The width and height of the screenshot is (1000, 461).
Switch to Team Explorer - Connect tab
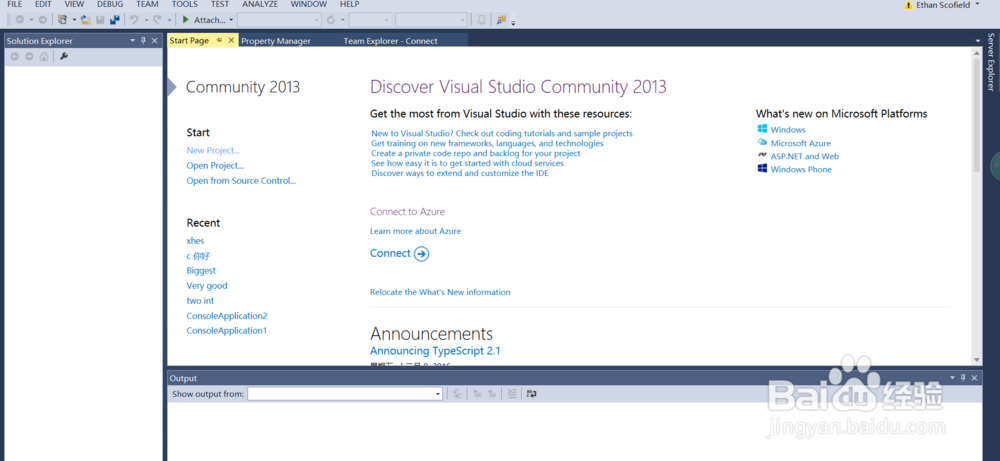pyautogui.click(x=390, y=41)
